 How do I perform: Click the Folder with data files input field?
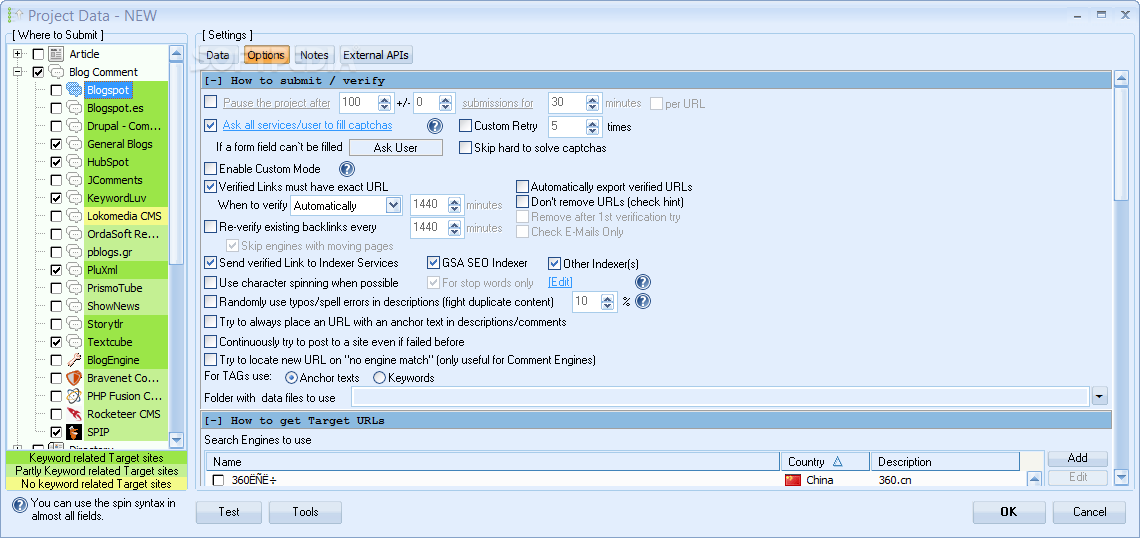tap(720, 396)
